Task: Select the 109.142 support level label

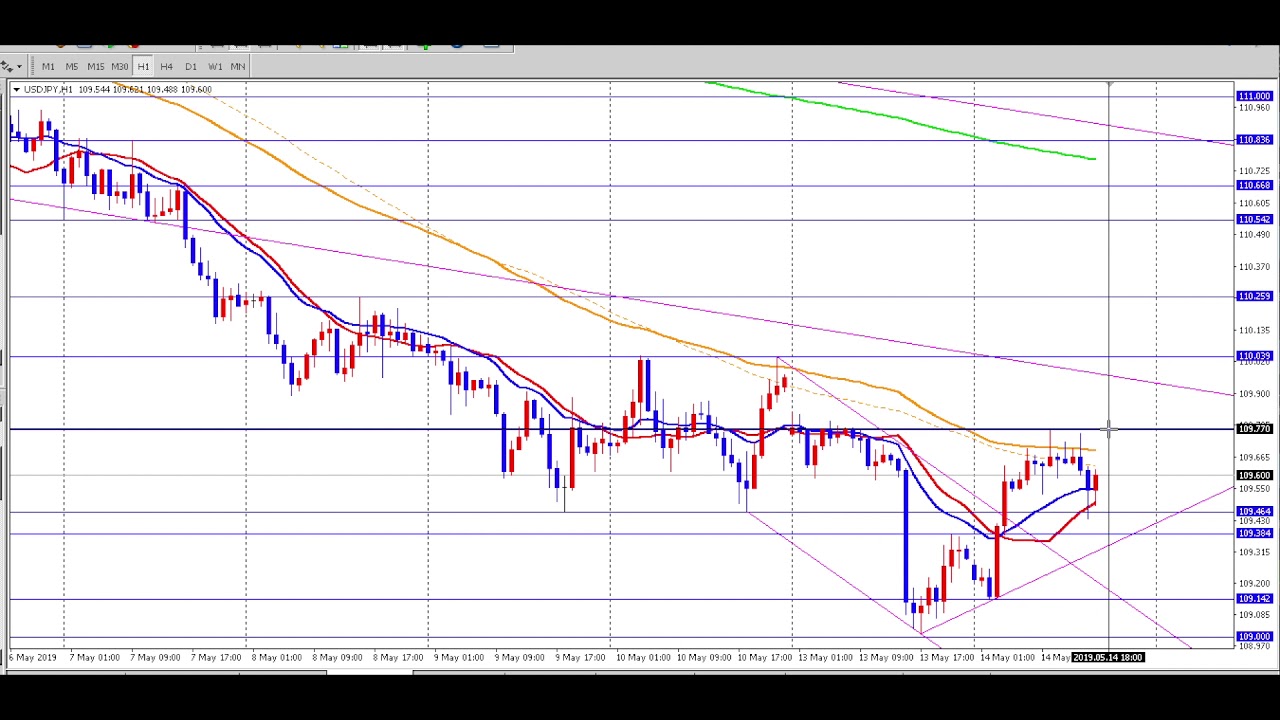Action: [1254, 599]
